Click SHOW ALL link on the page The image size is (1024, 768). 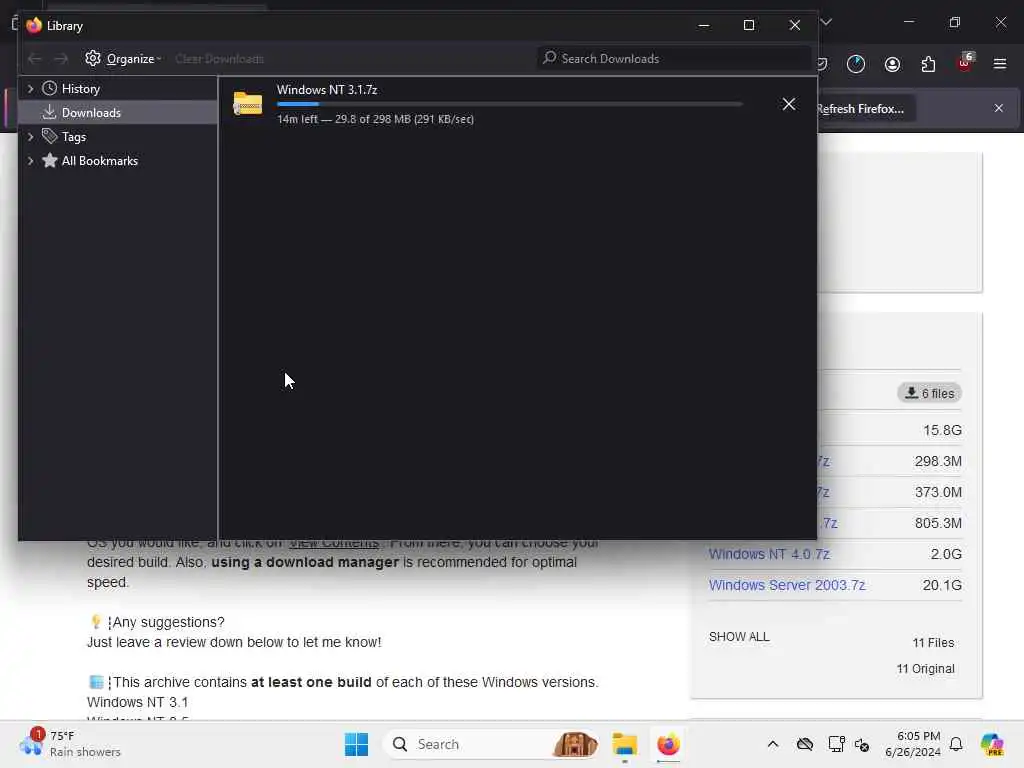[739, 637]
